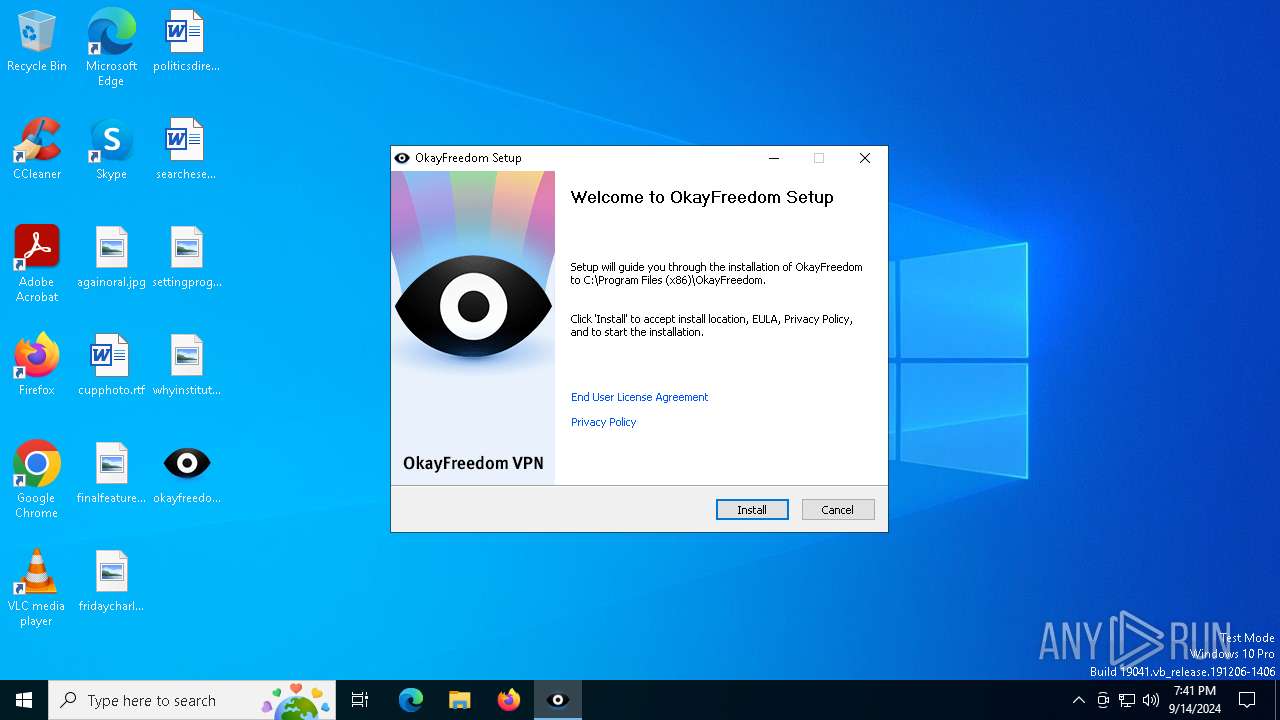Cancel the OkayFreedom setup

[x=838, y=510]
